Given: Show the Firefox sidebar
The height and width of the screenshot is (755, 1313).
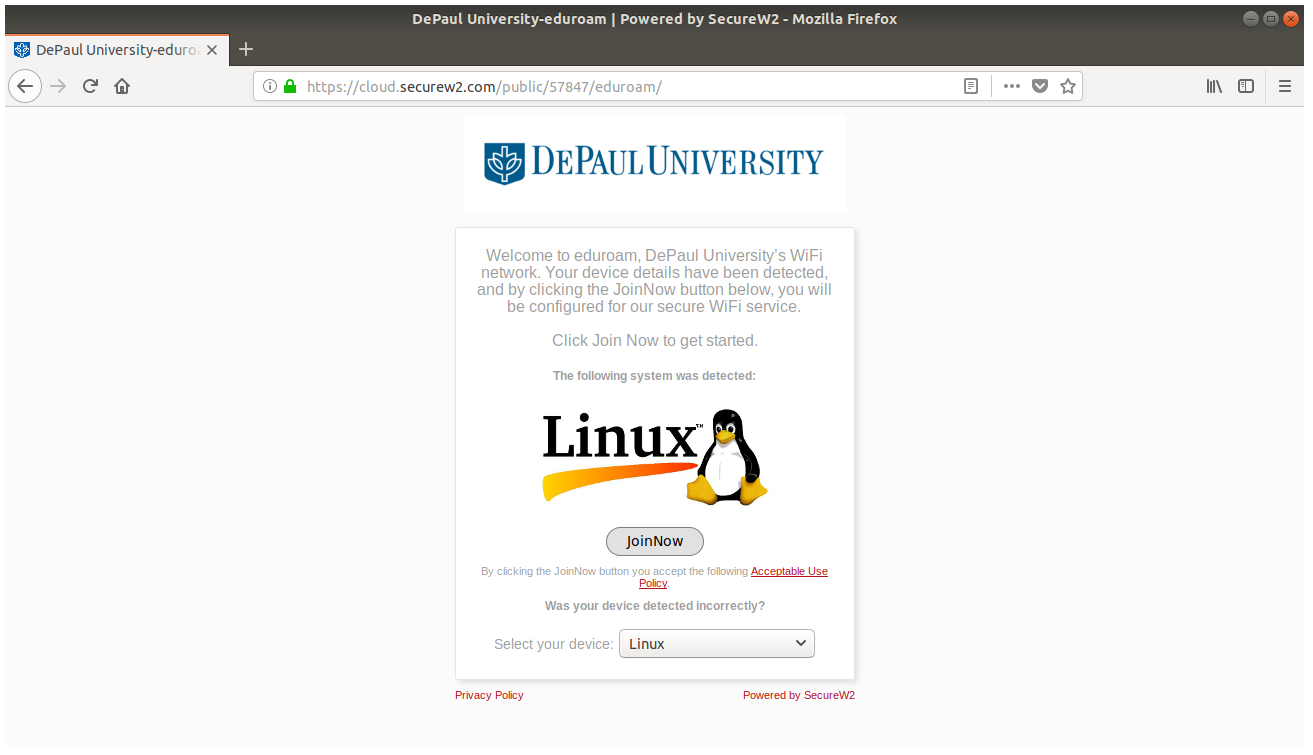Looking at the screenshot, I should (x=1246, y=86).
